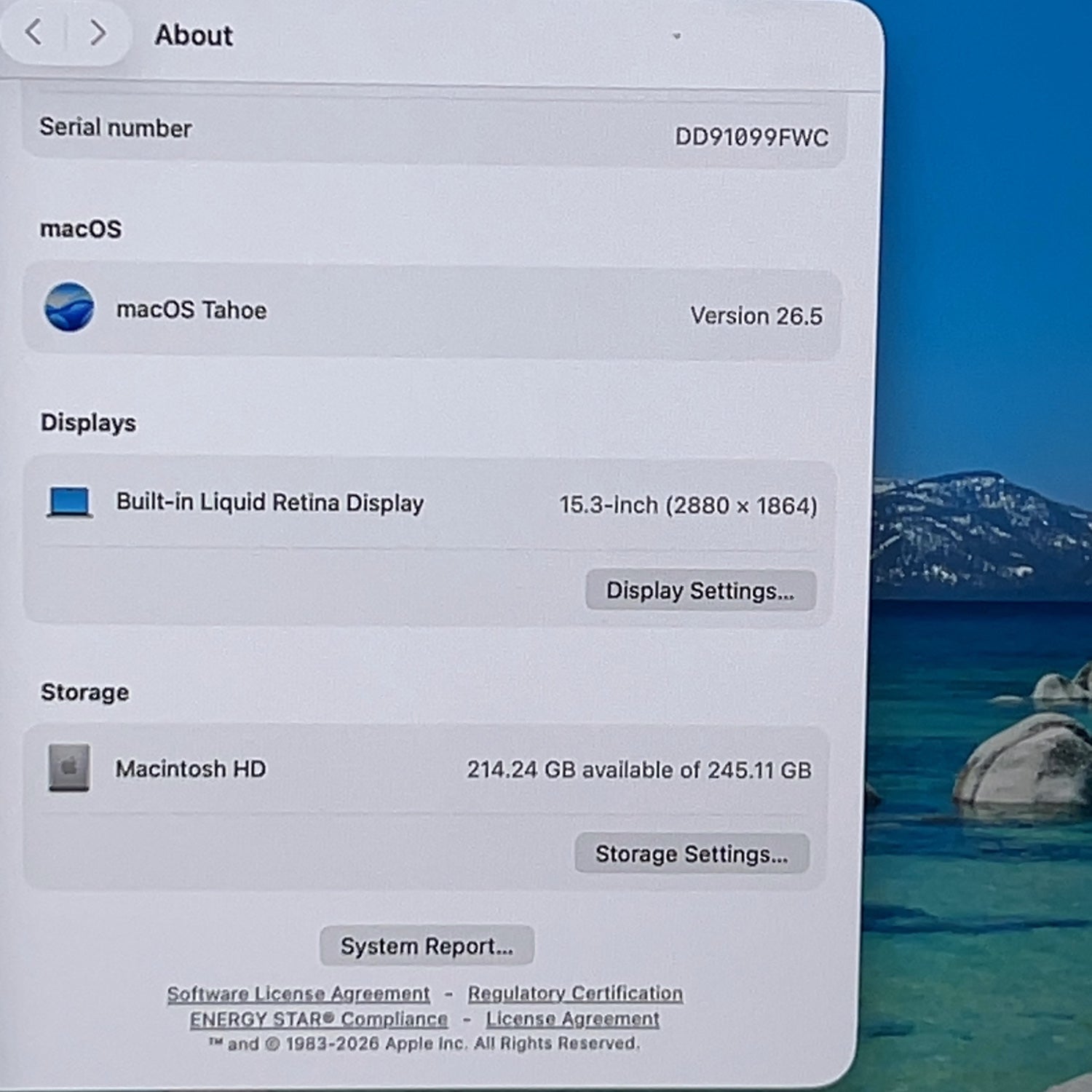Open the Software License Agreement link
This screenshot has width=1092, height=1092.
(298, 994)
